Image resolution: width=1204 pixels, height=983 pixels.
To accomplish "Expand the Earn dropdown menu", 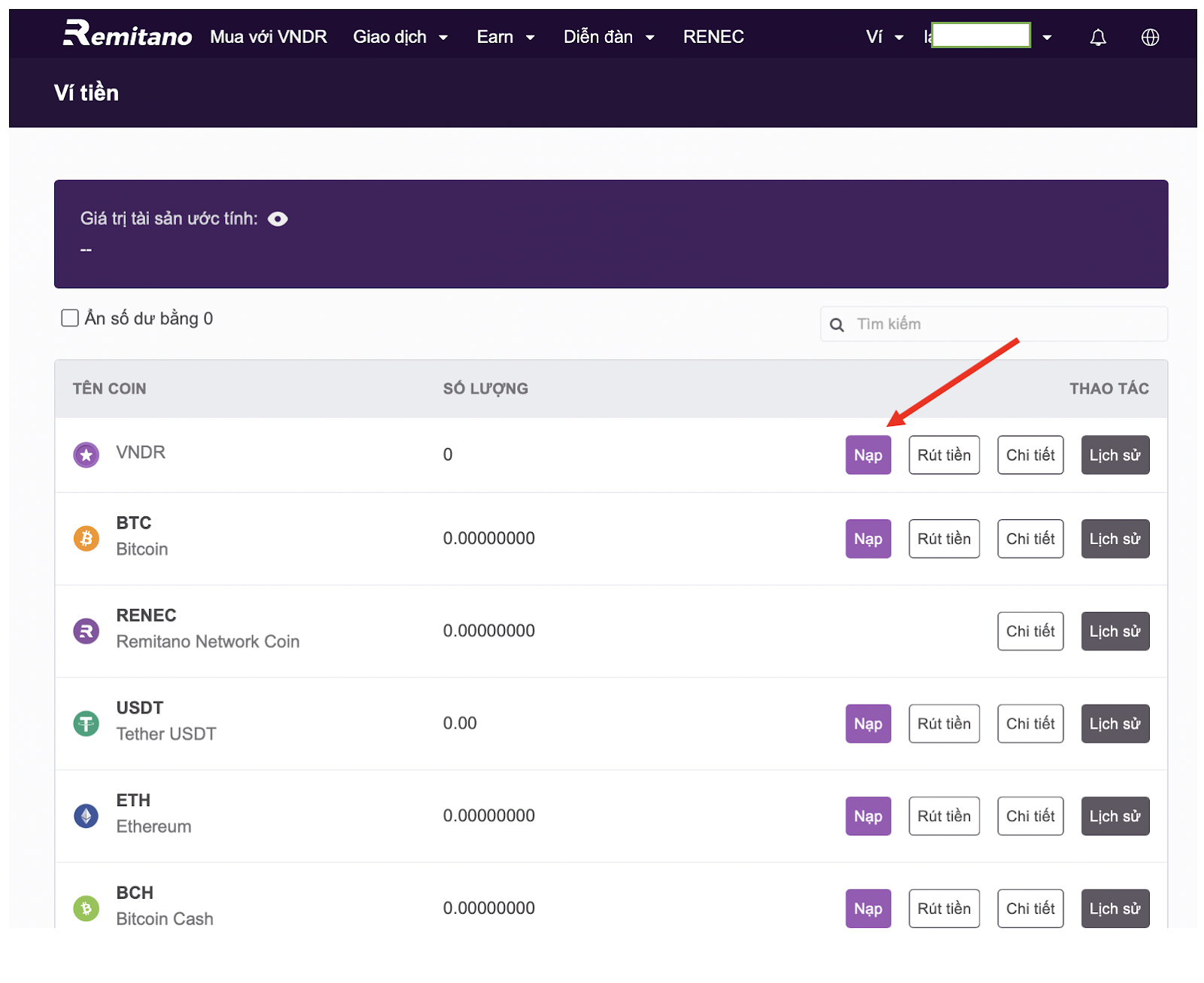I will click(506, 37).
